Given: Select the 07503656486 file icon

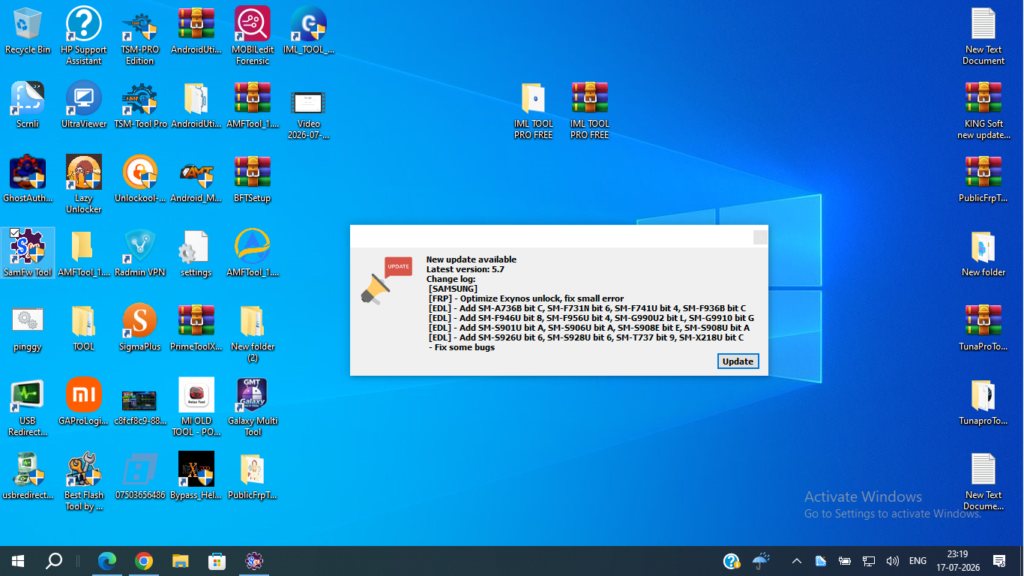Looking at the screenshot, I should tap(140, 476).
